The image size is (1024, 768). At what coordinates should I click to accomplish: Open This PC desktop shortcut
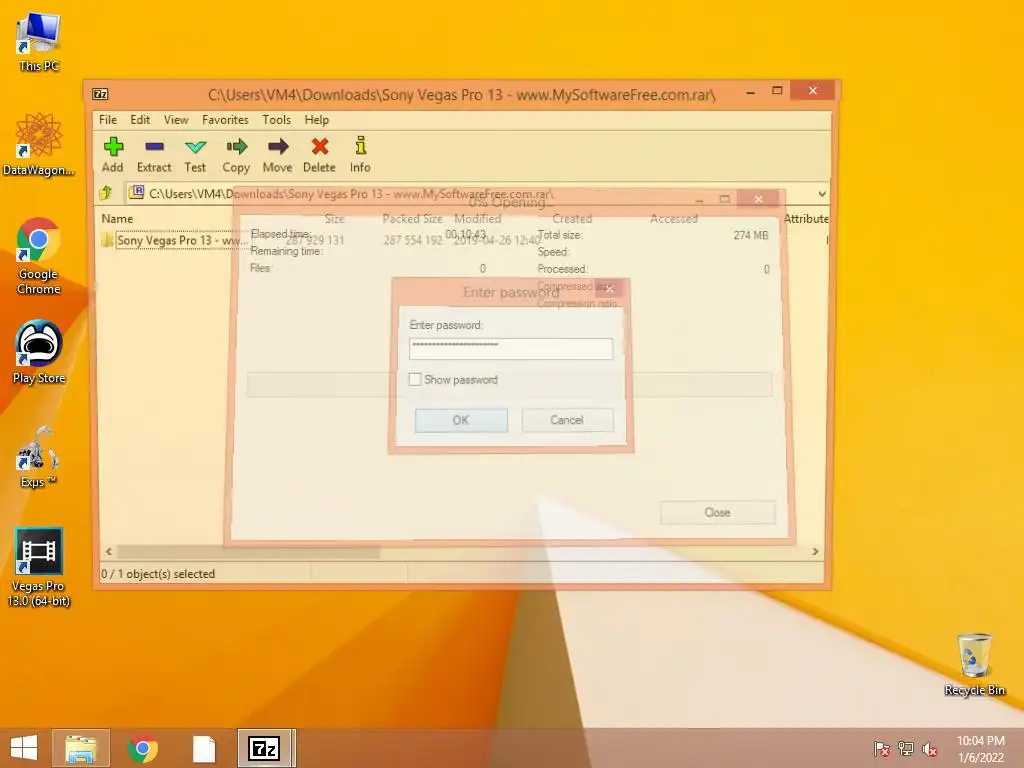(x=39, y=42)
